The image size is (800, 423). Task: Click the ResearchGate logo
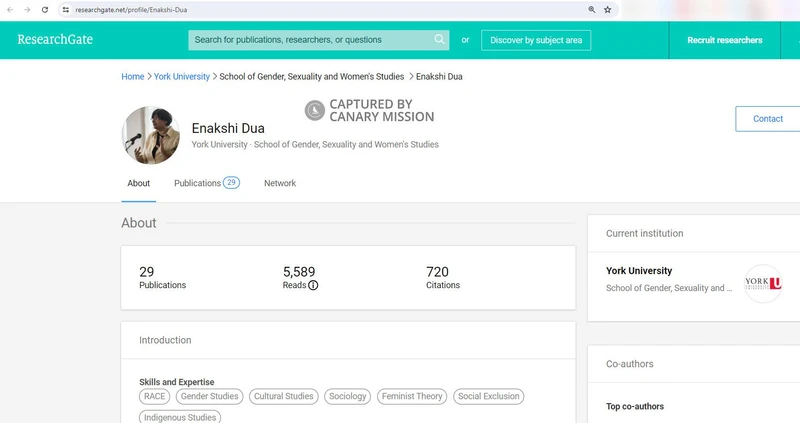(x=55, y=39)
